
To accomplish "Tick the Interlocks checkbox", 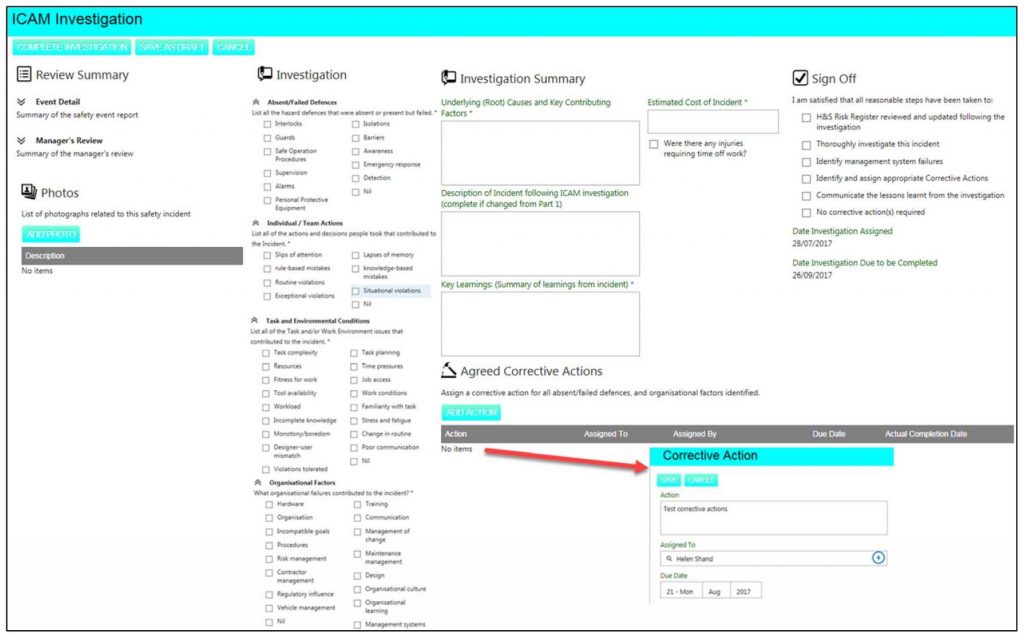I will pos(267,124).
